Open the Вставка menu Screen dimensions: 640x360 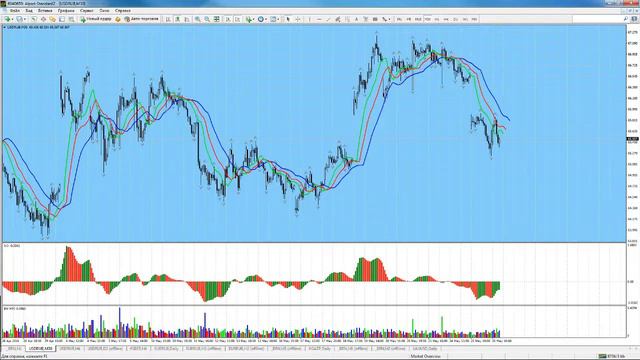[x=45, y=11]
